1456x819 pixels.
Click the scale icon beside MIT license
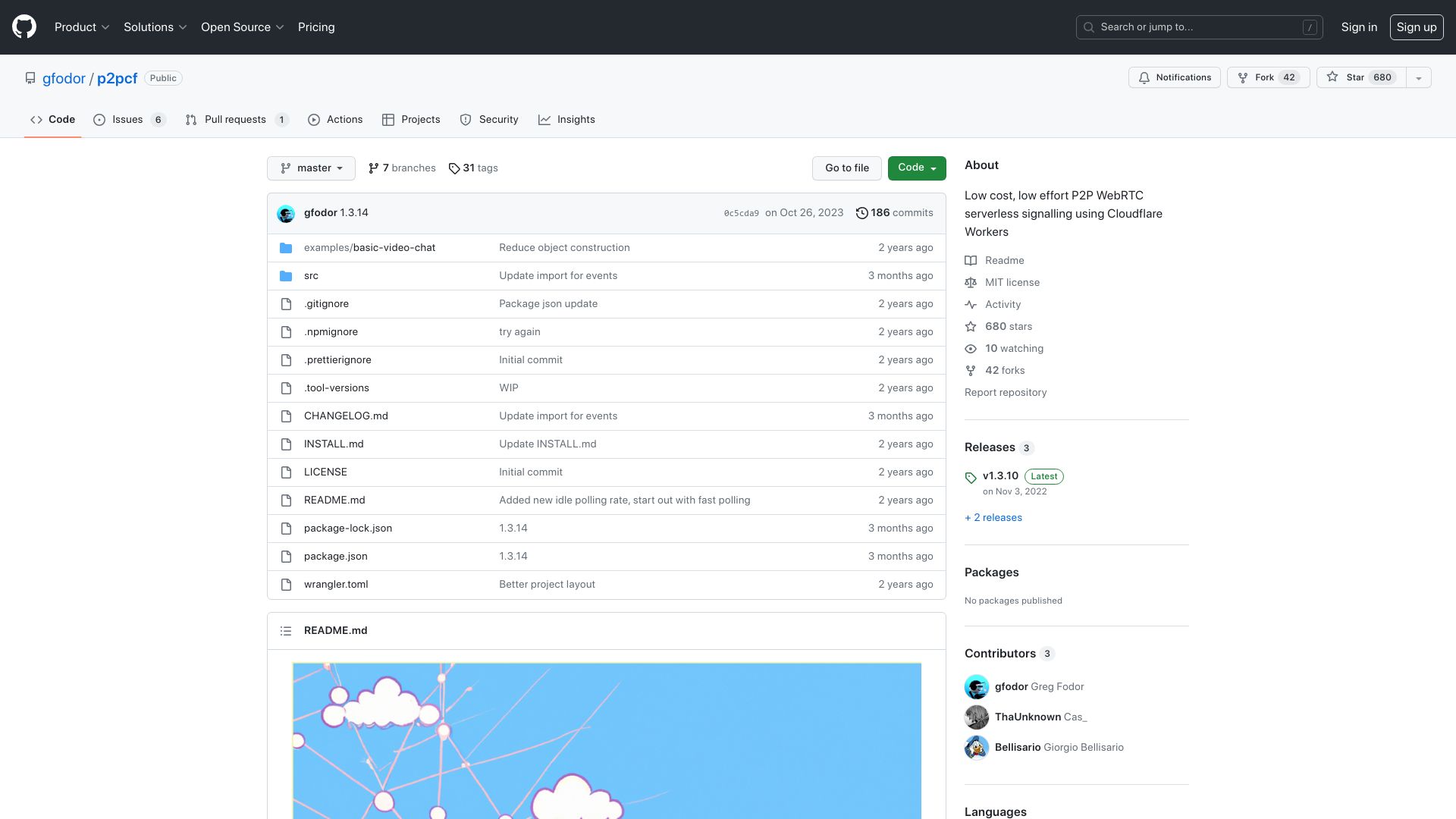click(971, 283)
